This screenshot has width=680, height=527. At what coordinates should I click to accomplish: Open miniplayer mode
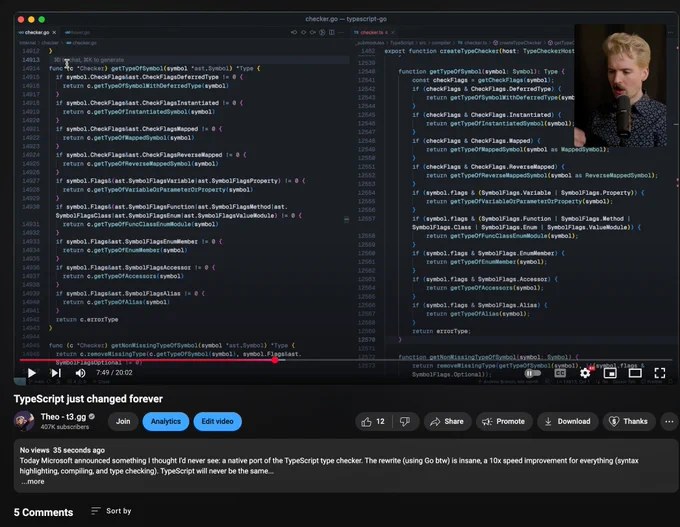coord(610,373)
